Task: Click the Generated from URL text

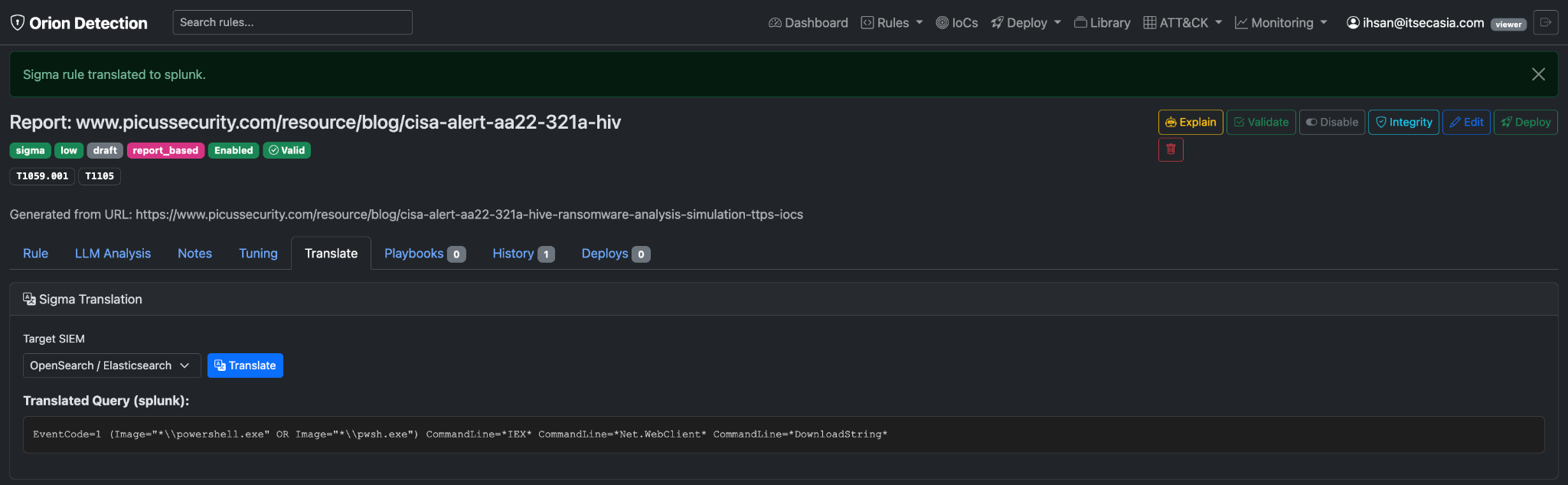Action: (407, 215)
